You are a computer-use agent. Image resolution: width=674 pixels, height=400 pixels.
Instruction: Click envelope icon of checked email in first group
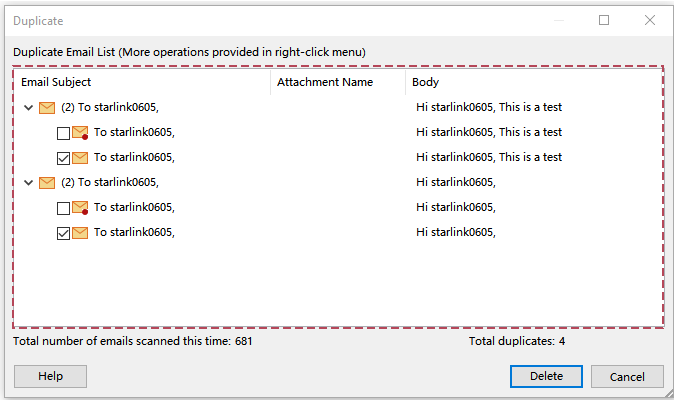(81, 157)
